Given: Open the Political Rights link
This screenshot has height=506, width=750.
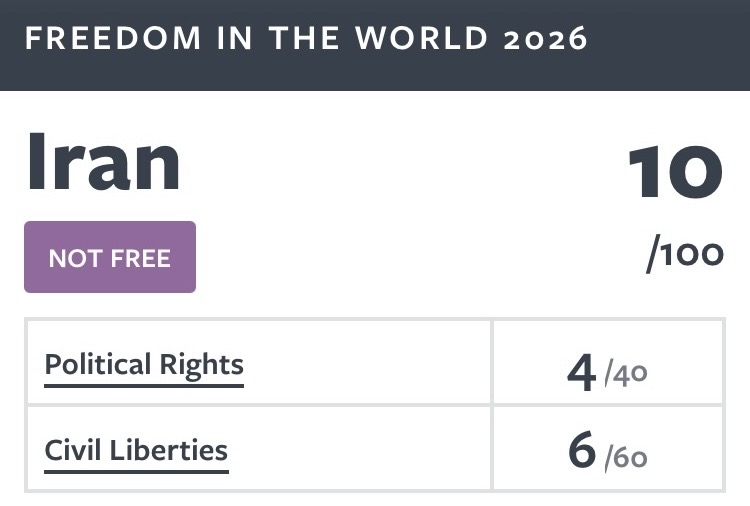Looking at the screenshot, I should 144,365.
